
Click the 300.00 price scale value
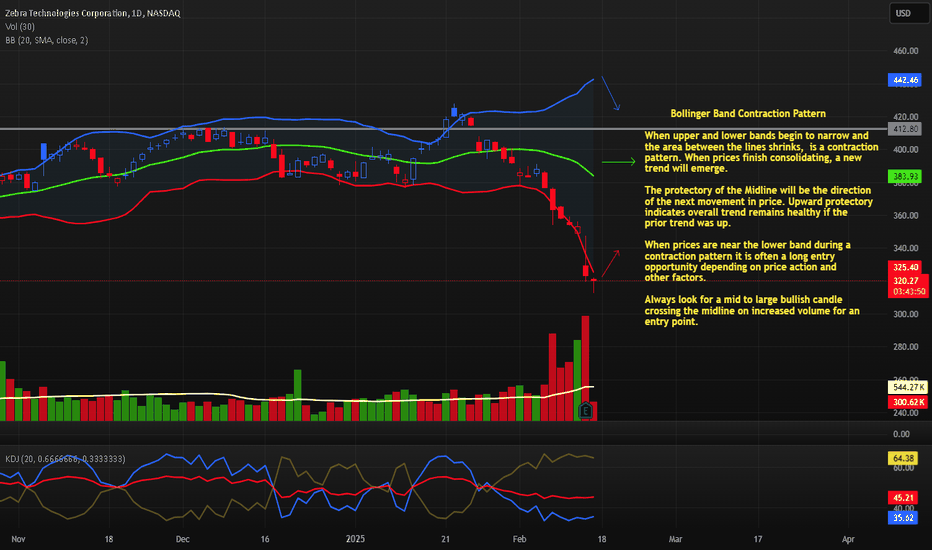coord(906,314)
